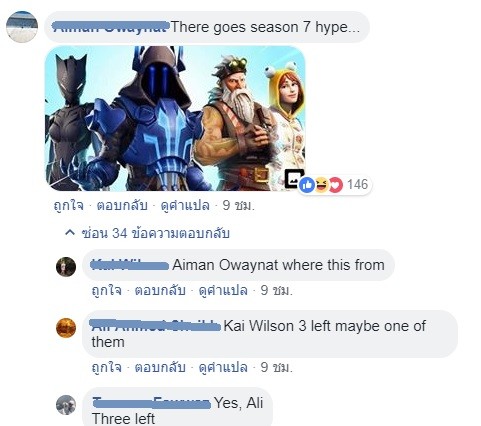Open top commenter's profile picture

22,27
